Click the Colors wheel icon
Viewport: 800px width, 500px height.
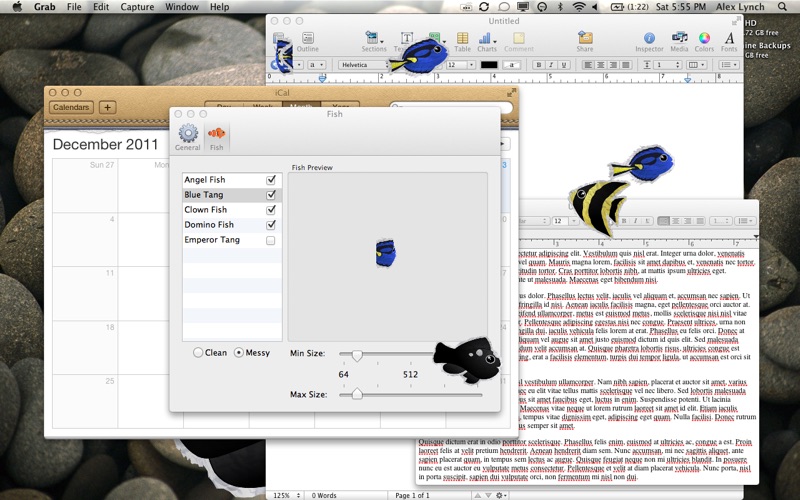[x=704, y=40]
